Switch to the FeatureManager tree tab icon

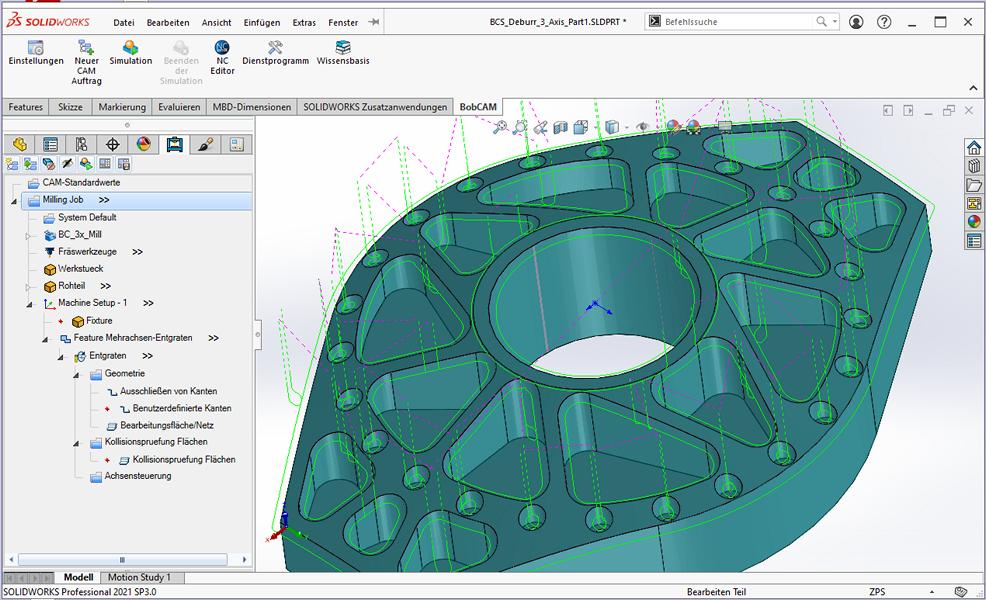19,145
